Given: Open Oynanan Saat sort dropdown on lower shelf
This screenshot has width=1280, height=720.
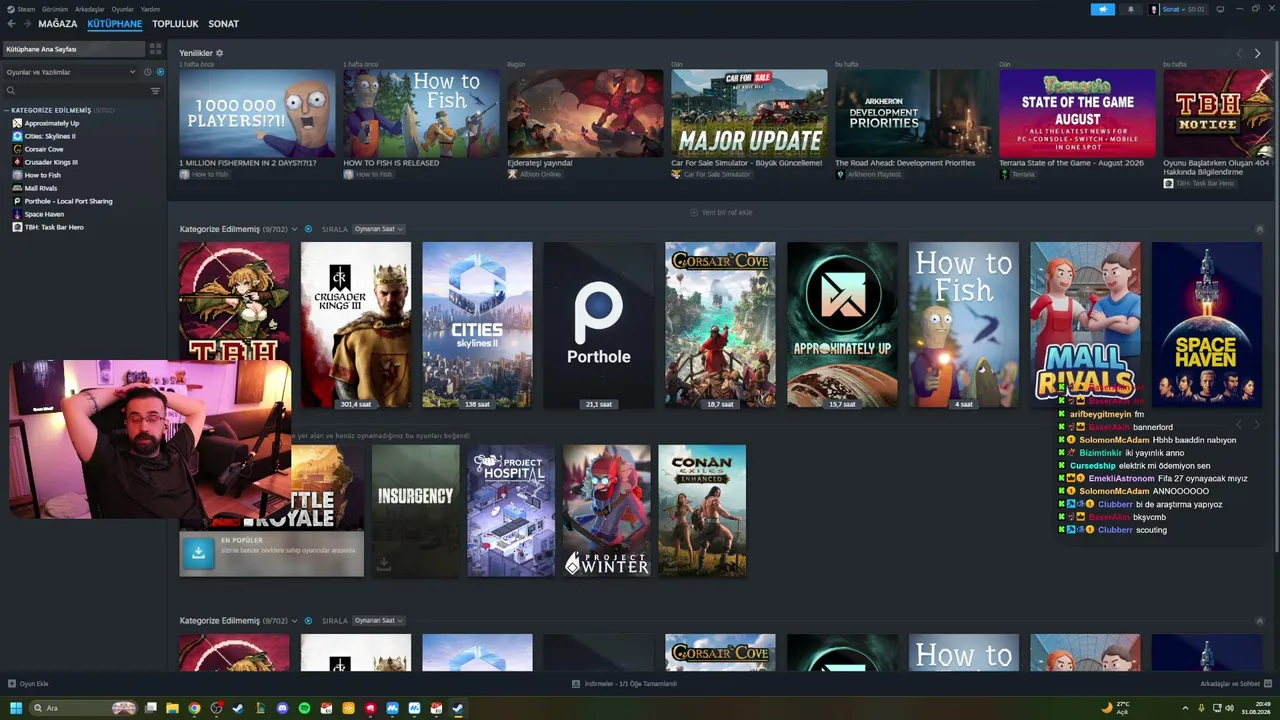Looking at the screenshot, I should (x=378, y=621).
